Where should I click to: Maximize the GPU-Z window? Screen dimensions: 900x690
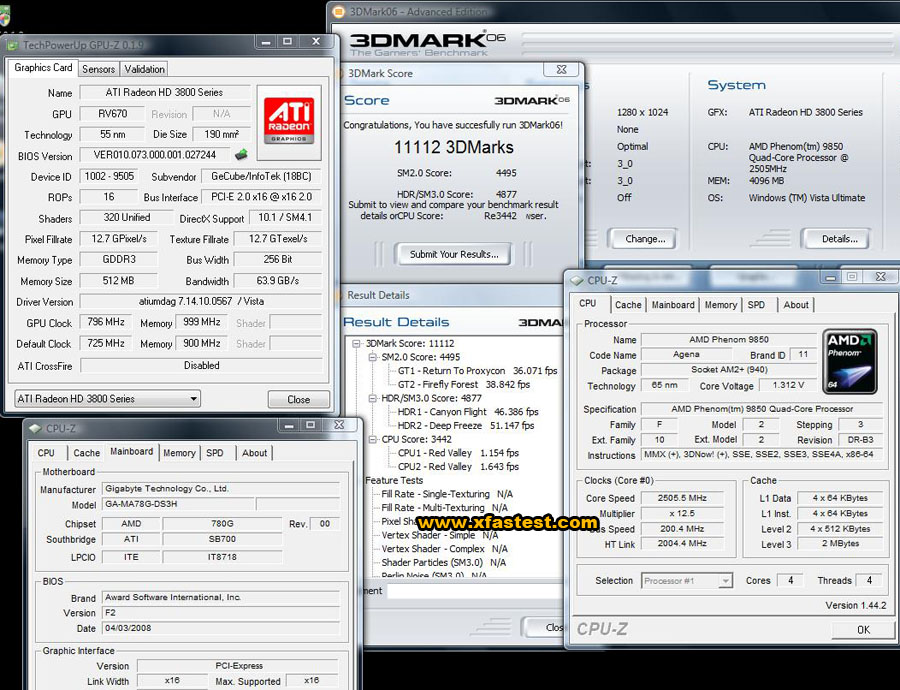[x=288, y=42]
